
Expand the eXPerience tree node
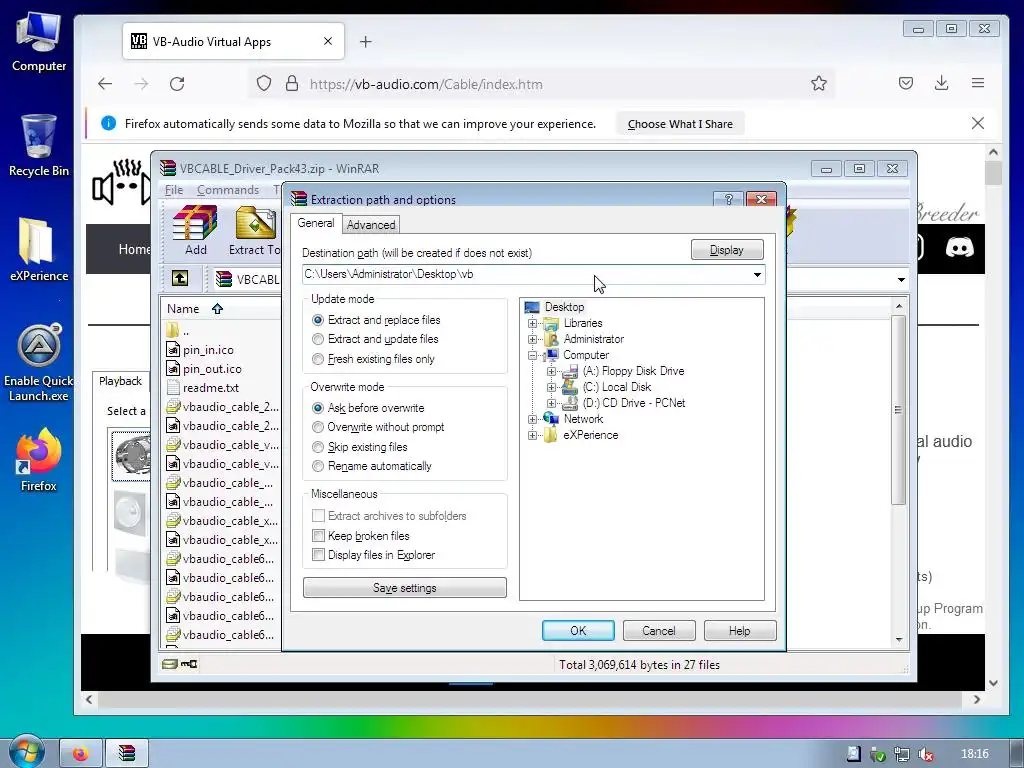[532, 436]
